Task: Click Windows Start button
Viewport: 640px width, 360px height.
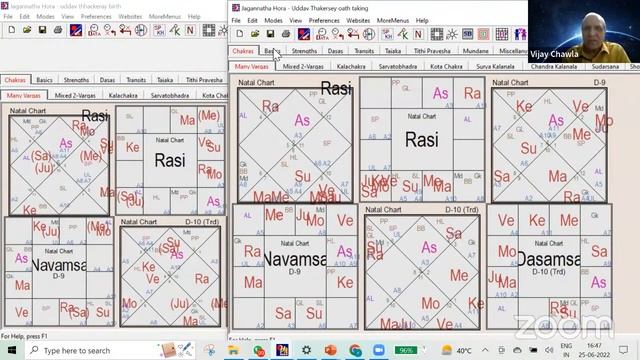Action: tap(12, 350)
